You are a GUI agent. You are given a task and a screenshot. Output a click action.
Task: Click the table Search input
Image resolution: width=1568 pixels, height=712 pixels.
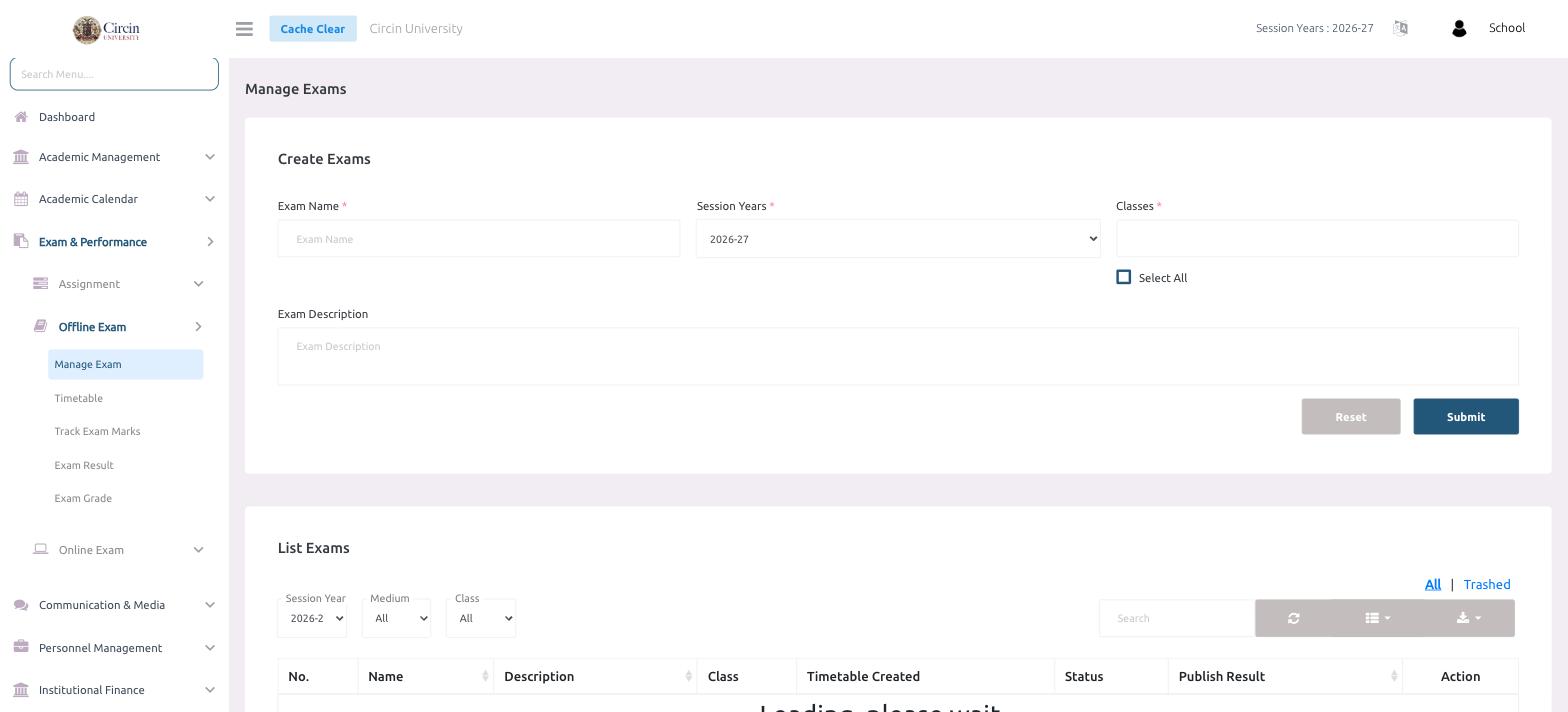[1177, 618]
